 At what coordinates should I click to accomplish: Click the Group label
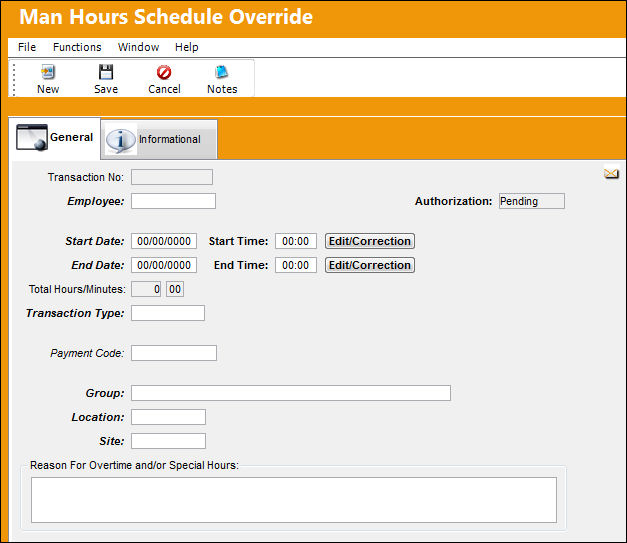click(105, 393)
